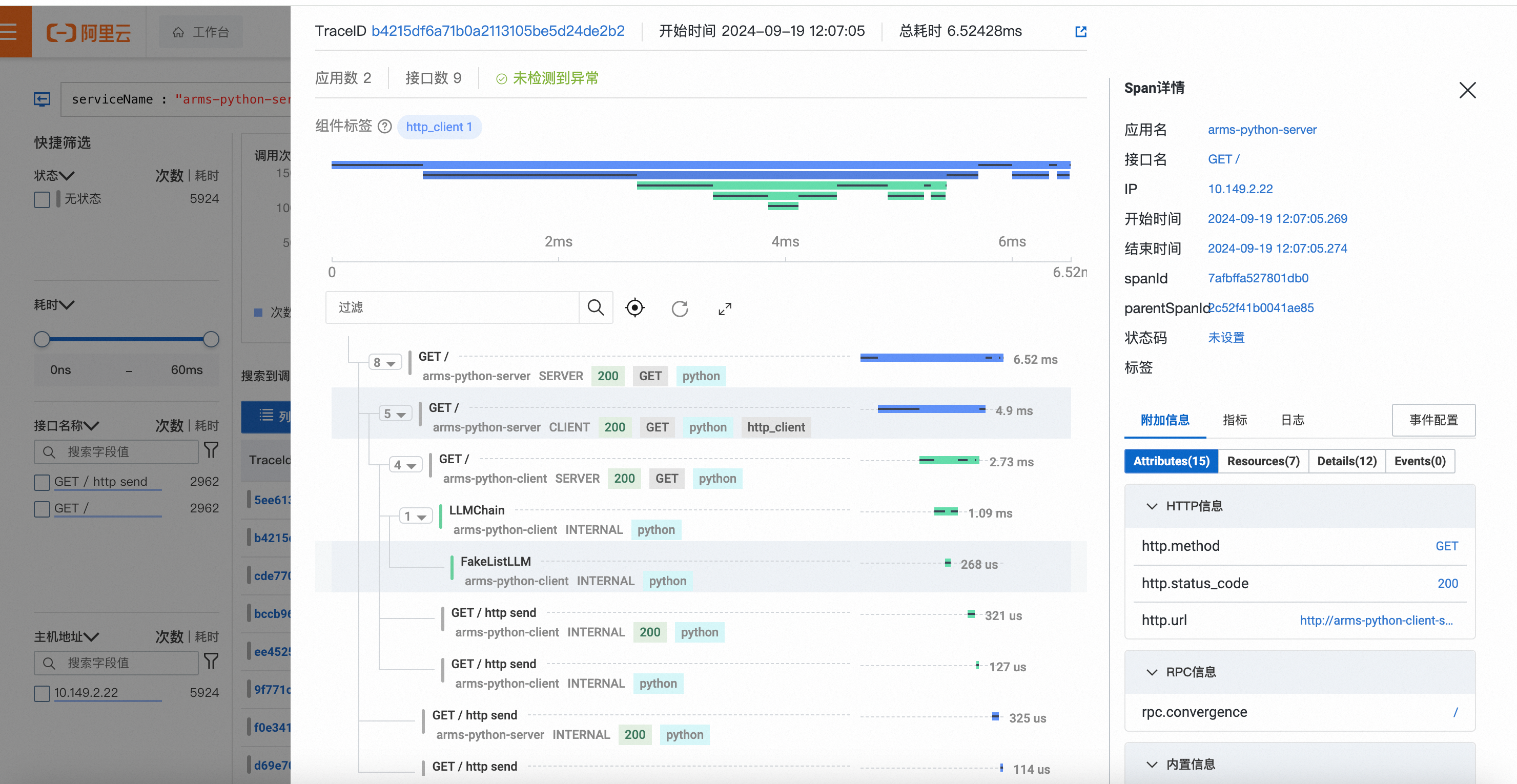
Task: Click the filter search magnifier icon
Action: coord(596,307)
